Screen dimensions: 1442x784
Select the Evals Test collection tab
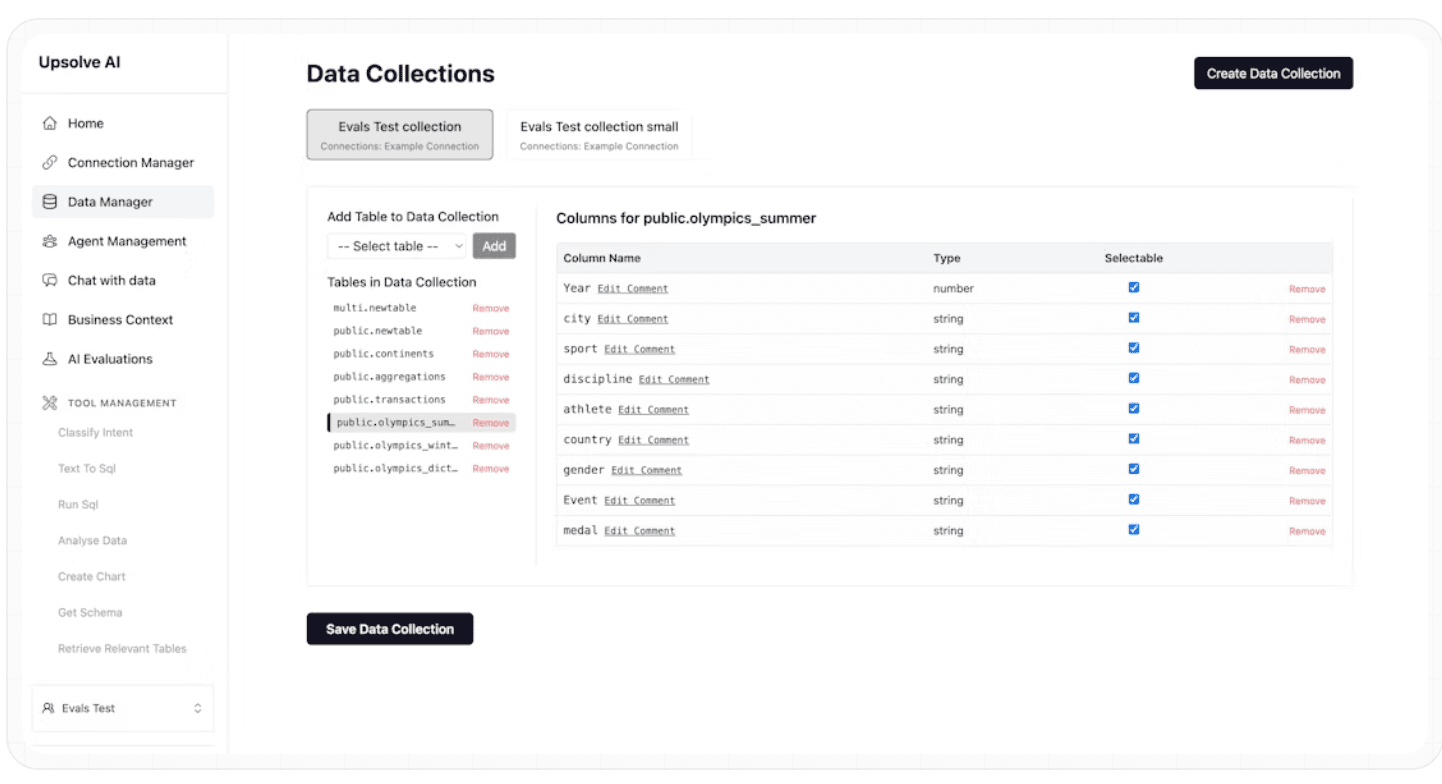(399, 134)
